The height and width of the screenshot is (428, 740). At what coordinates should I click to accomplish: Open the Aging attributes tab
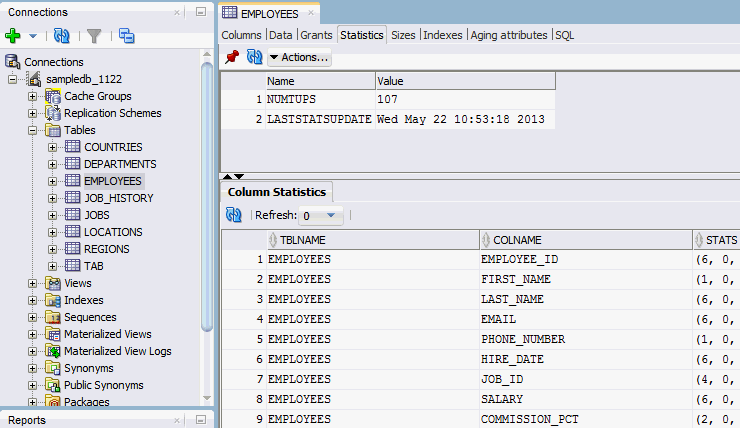509,35
